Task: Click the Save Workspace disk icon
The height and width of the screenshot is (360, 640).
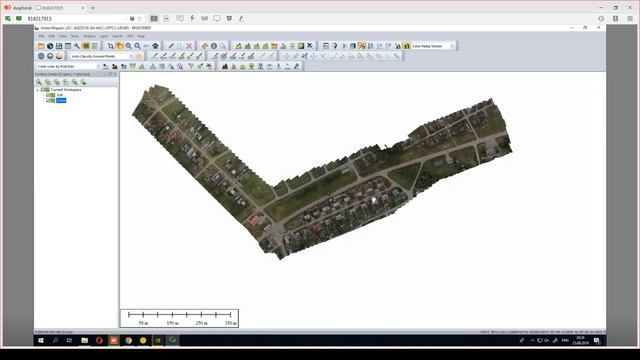Action: pos(59,46)
